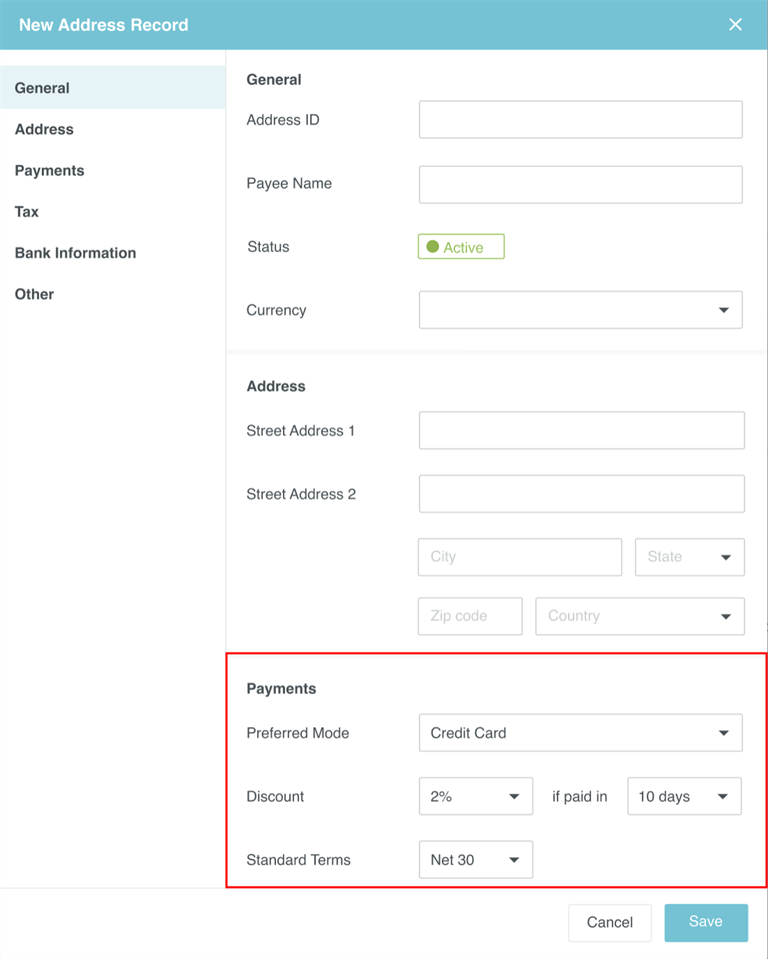Go to the Address sidebar section
This screenshot has width=768, height=959.
[x=44, y=129]
